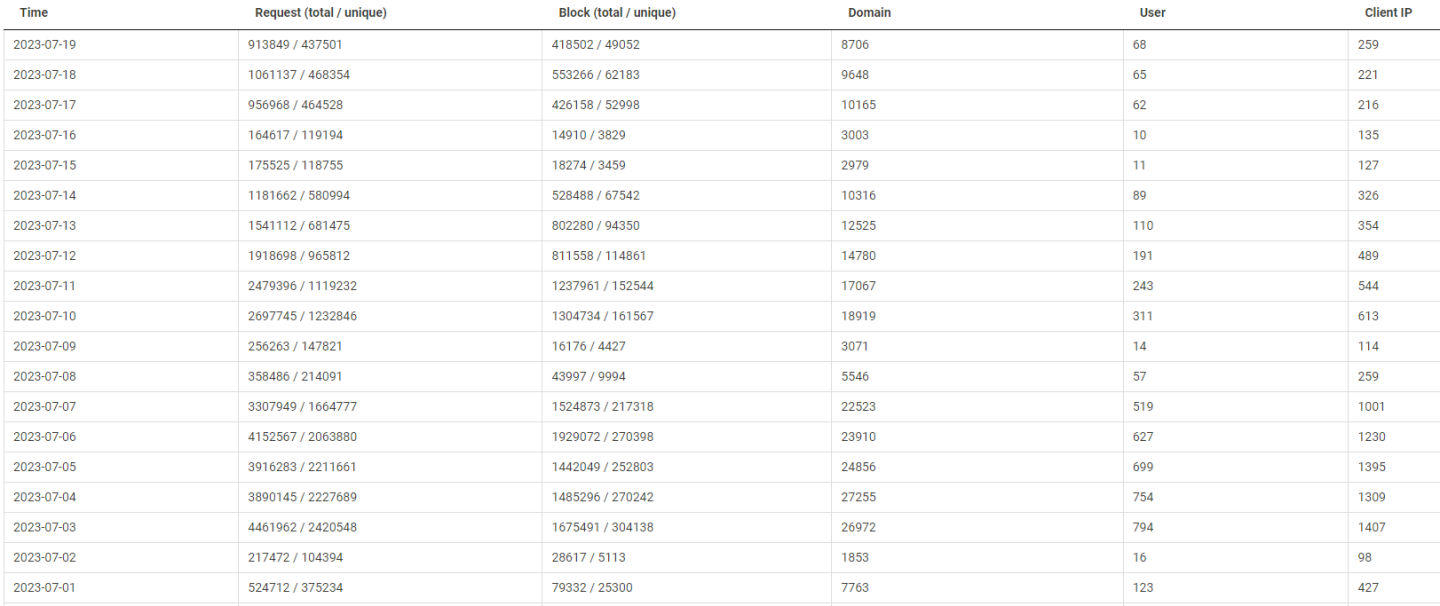Select client IP count 1407

1371,527
